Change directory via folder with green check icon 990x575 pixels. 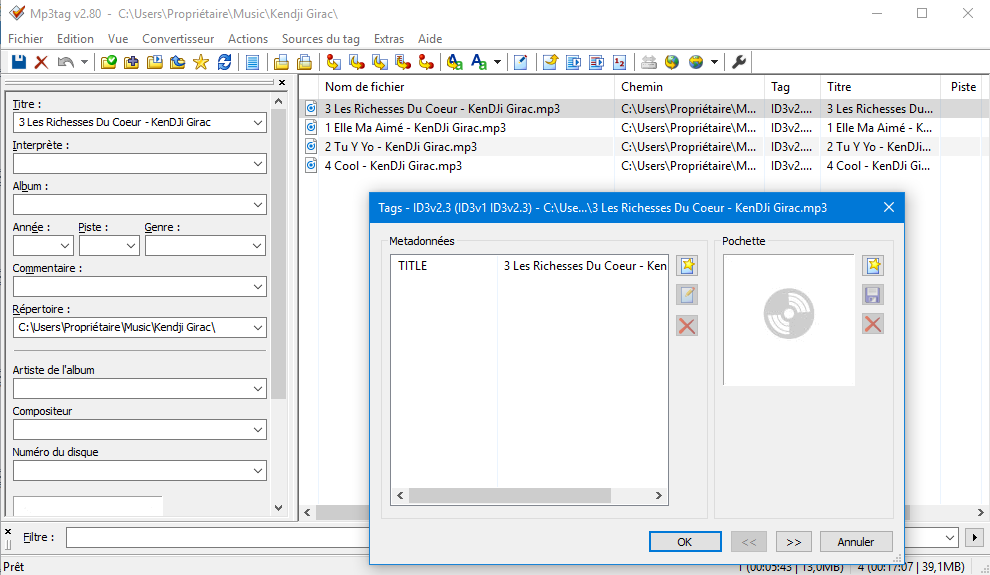pyautogui.click(x=109, y=62)
